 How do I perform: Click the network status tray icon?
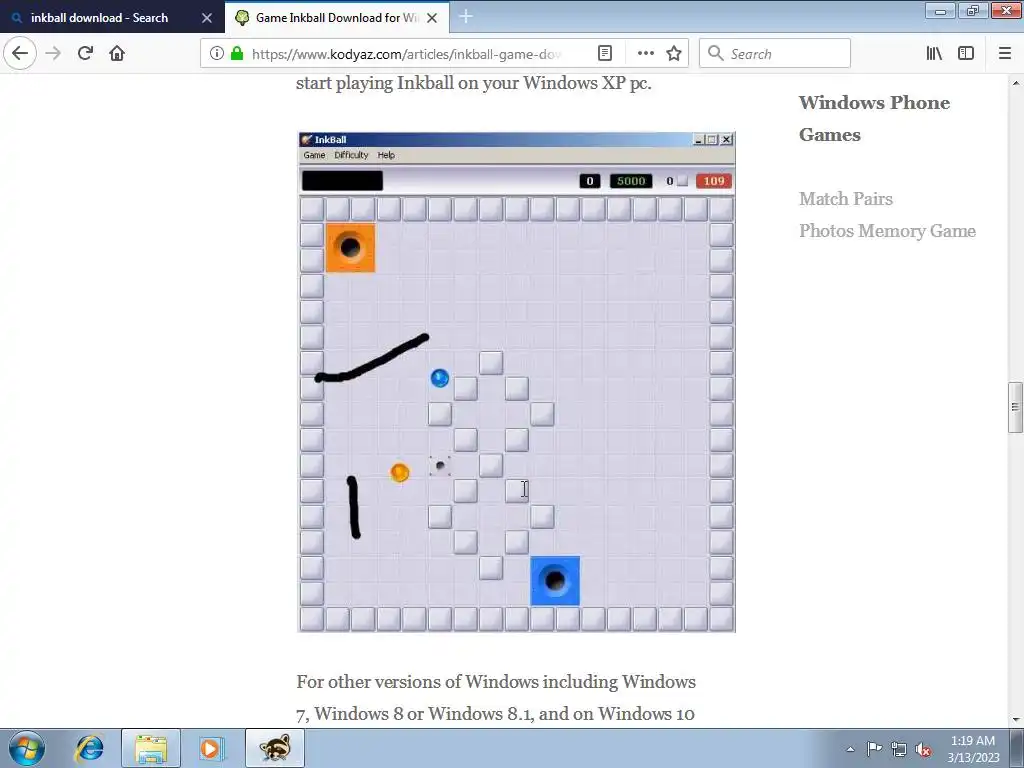tap(899, 749)
